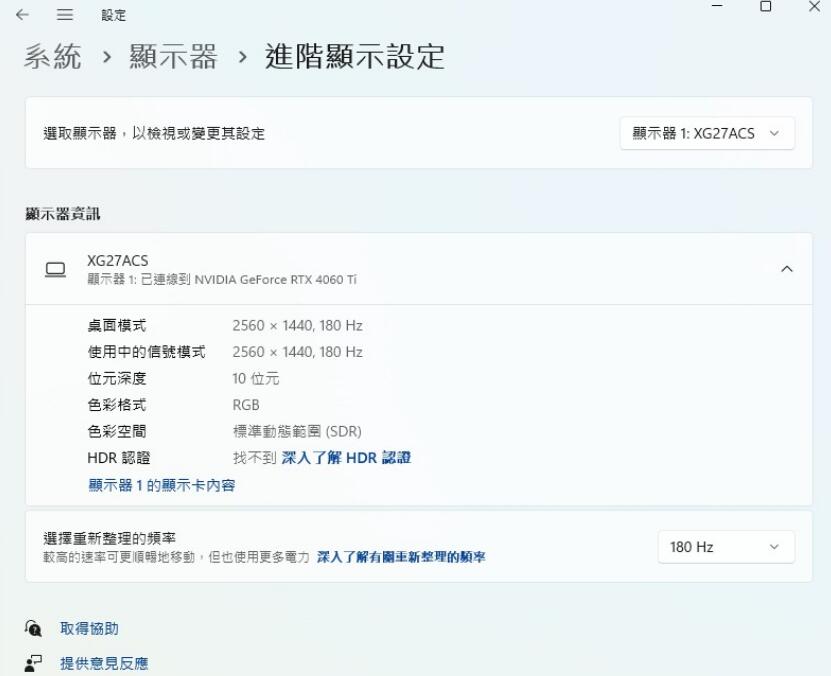Collapse the XG27ACS display information panel

(786, 268)
